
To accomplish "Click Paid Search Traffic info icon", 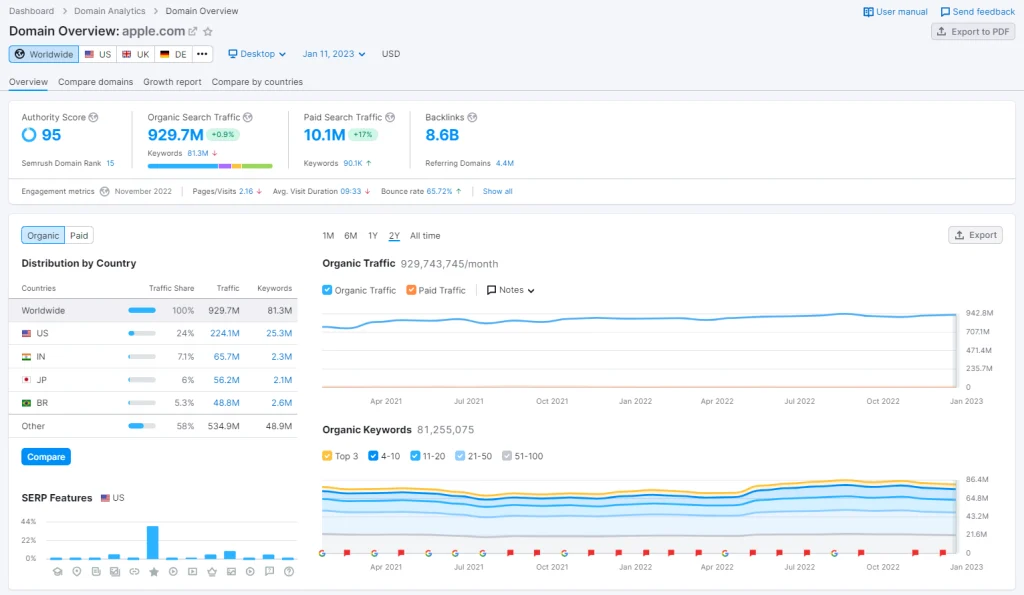I will click(390, 118).
